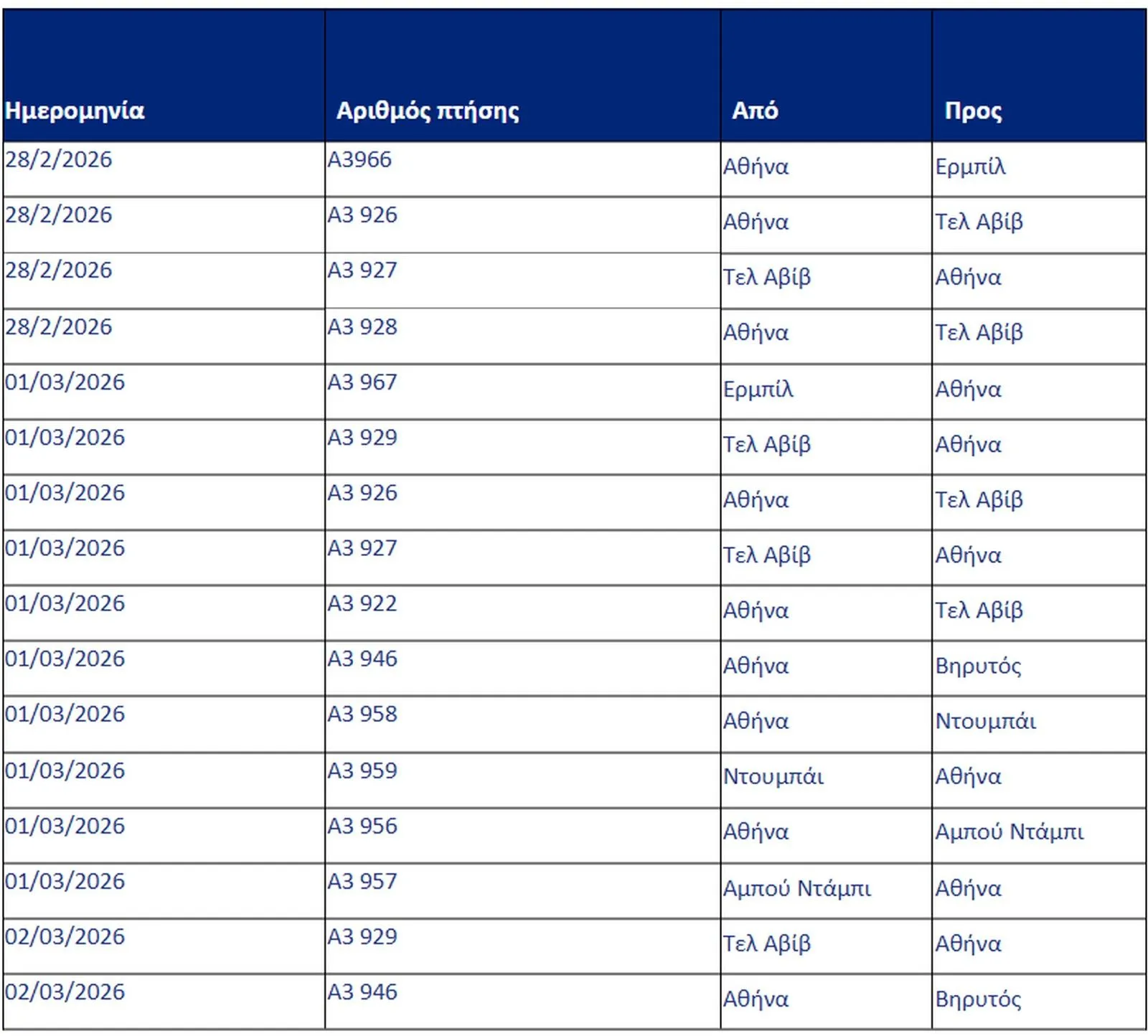Screen dimensions: 1148x1036
Task: Select flight number cell A3 957
Action: (x=362, y=881)
